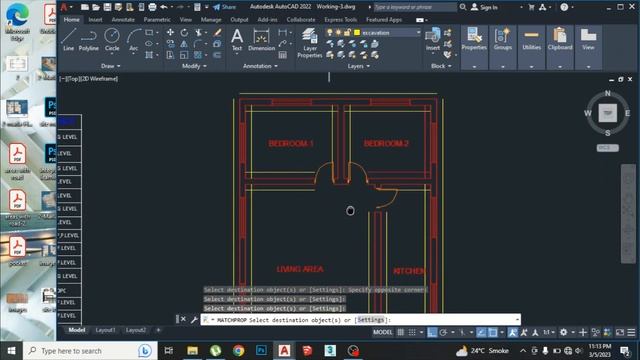This screenshot has width=640, height=360.
Task: Select the Arc tool
Action: click(x=133, y=40)
